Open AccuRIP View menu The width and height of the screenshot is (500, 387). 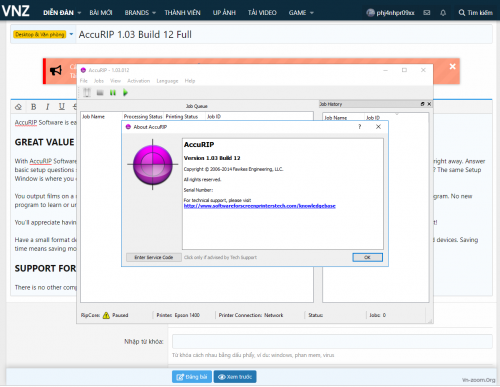115,81
